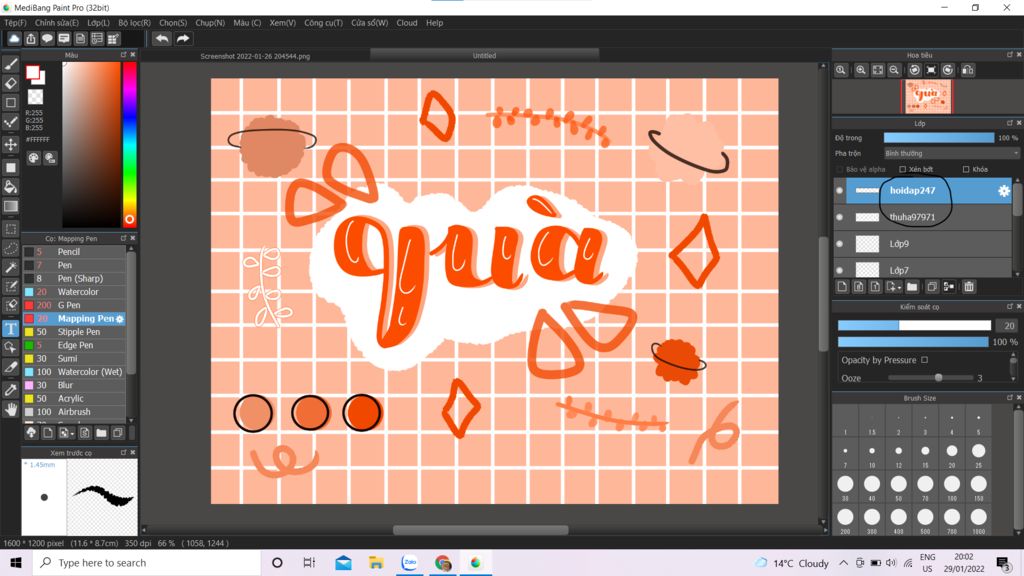Click the fit-to-window icon in navigator
Viewport: 1024px width, 576px height.
tap(878, 70)
